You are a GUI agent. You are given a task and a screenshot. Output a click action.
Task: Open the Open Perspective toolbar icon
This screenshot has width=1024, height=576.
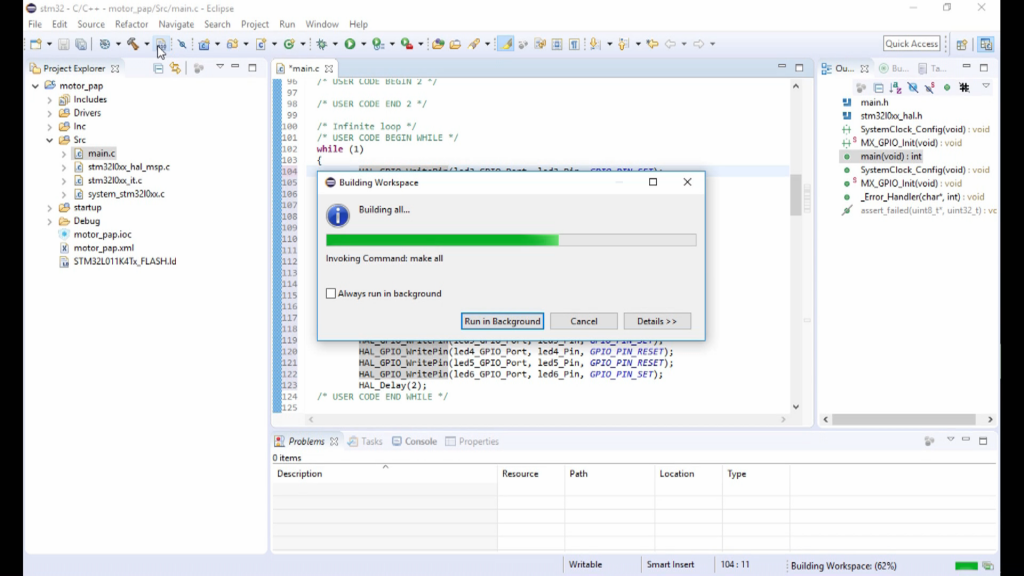[x=962, y=44]
